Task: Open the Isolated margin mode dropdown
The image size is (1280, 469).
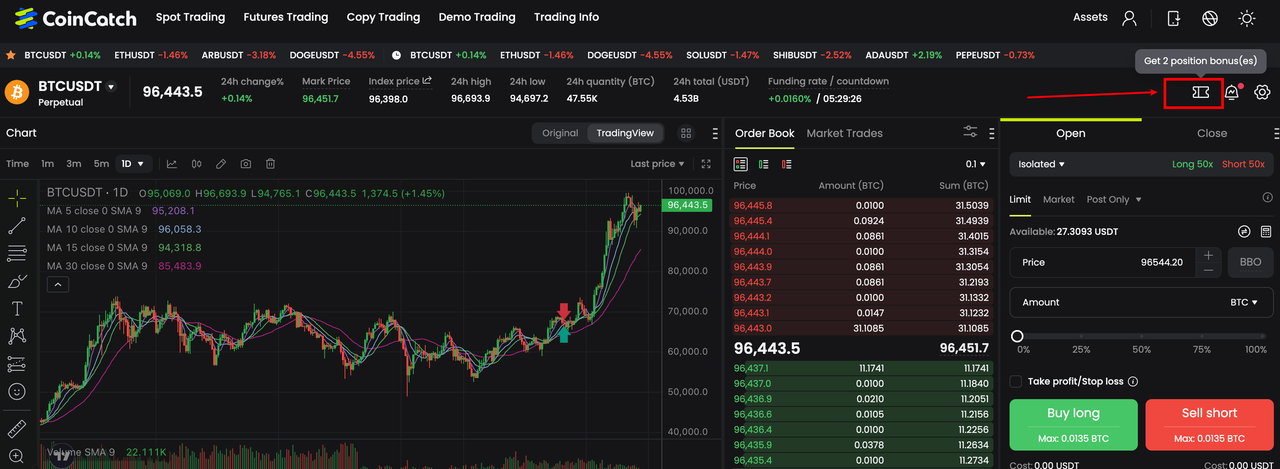Action: click(1041, 164)
